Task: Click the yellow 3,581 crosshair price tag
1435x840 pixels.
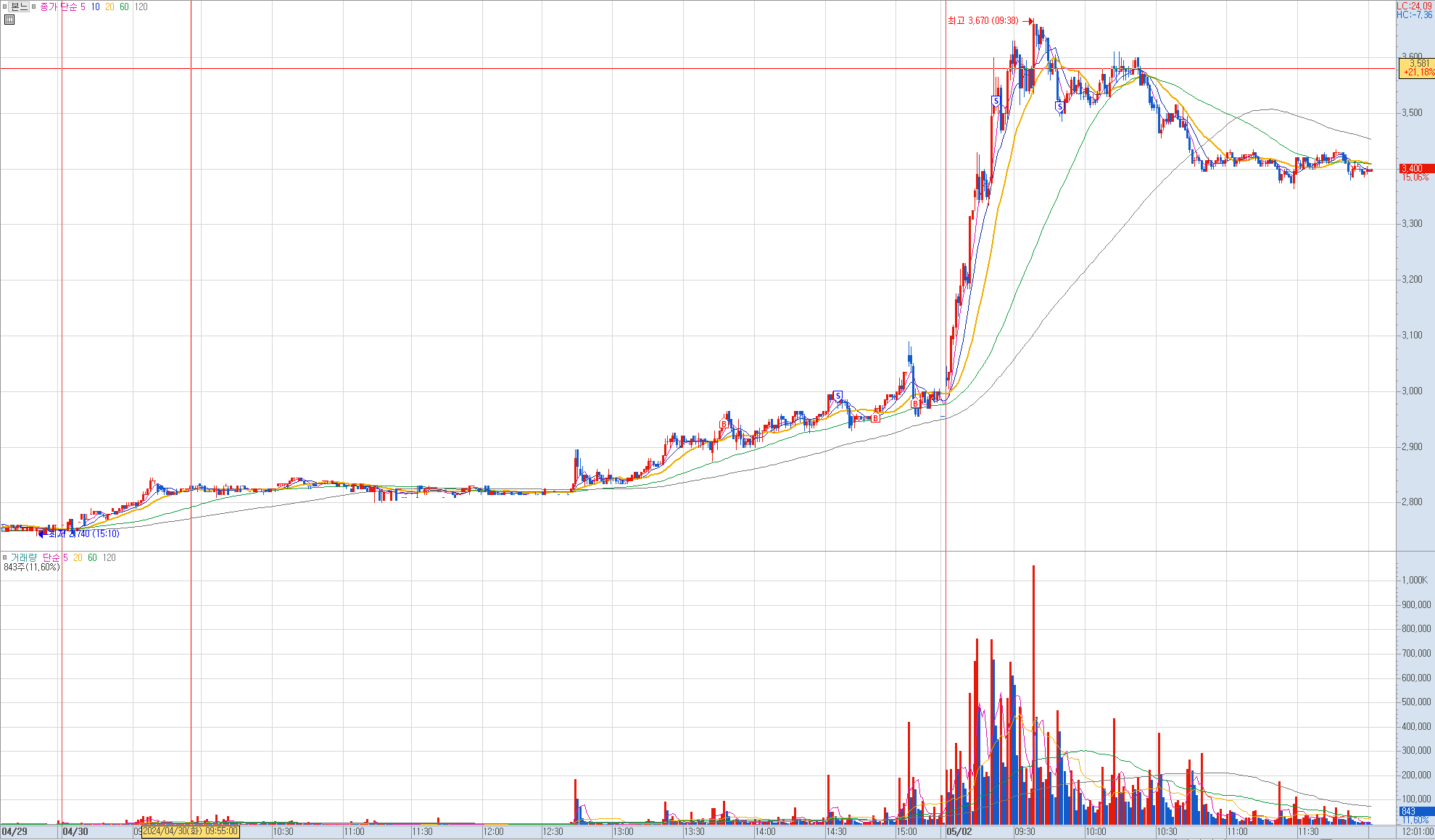Action: pos(1416,68)
